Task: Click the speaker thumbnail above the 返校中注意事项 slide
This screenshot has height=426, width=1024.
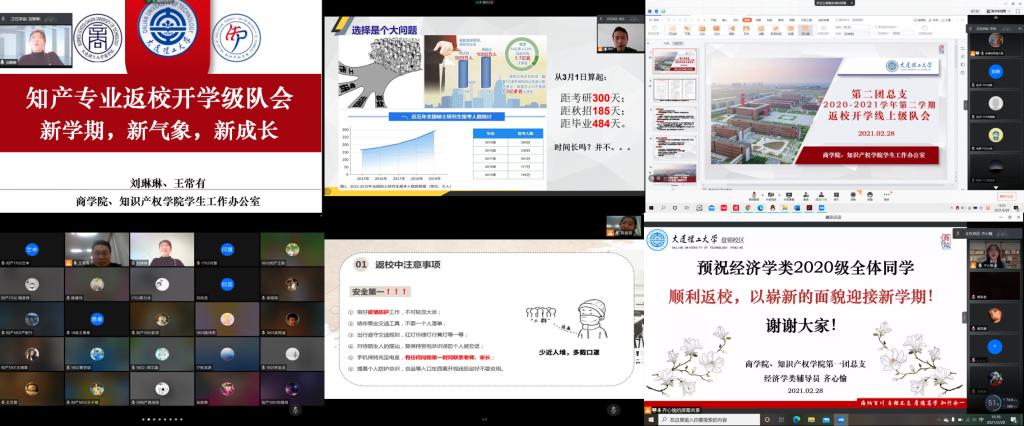Action: pos(624,224)
